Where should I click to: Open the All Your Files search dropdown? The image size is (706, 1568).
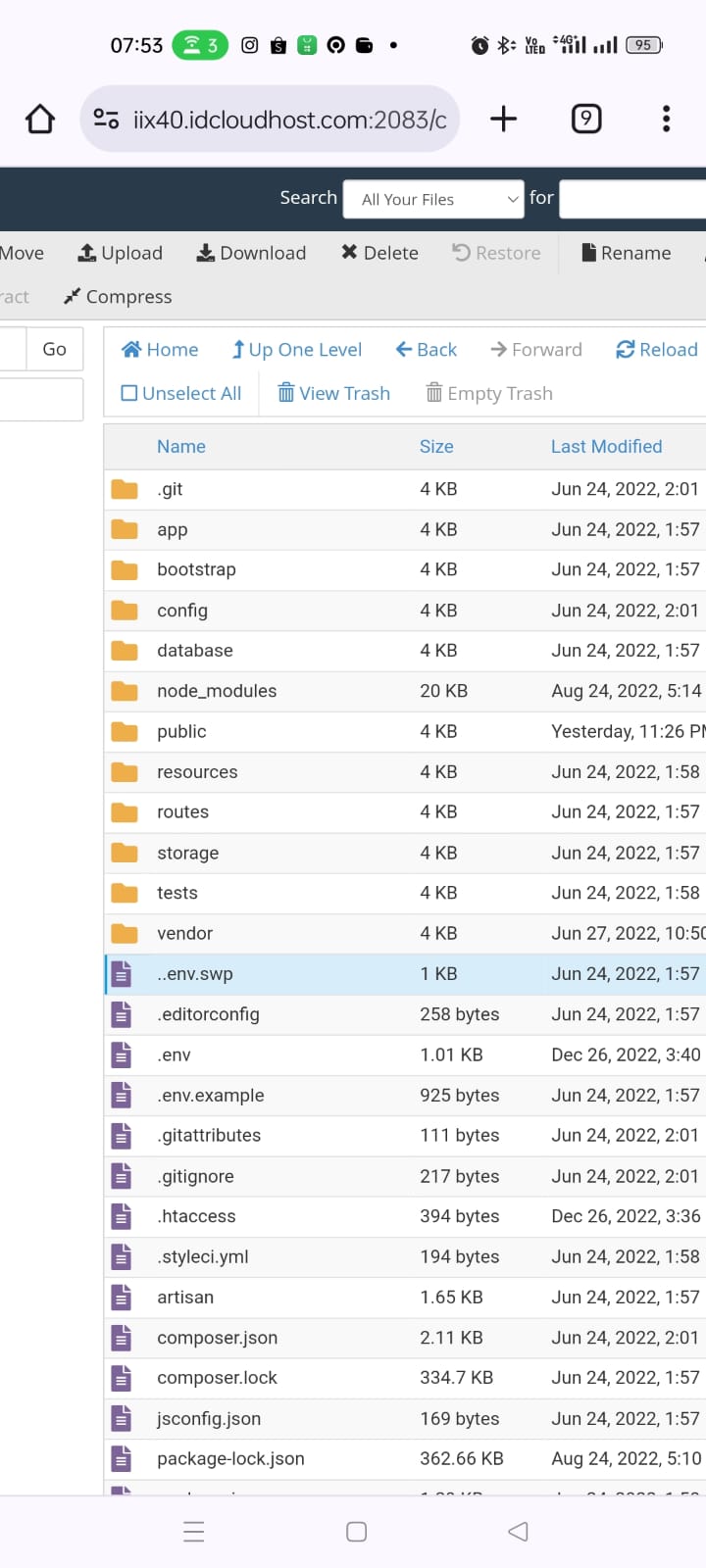pos(433,199)
